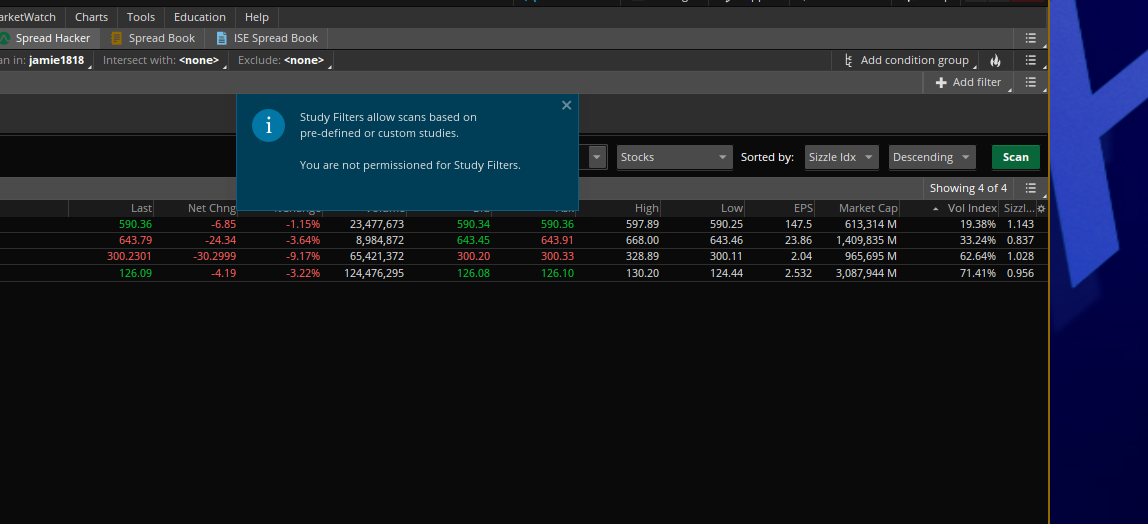This screenshot has height=524, width=1148.
Task: Open the list menu icon next to Add filter
Action: coord(1031,83)
